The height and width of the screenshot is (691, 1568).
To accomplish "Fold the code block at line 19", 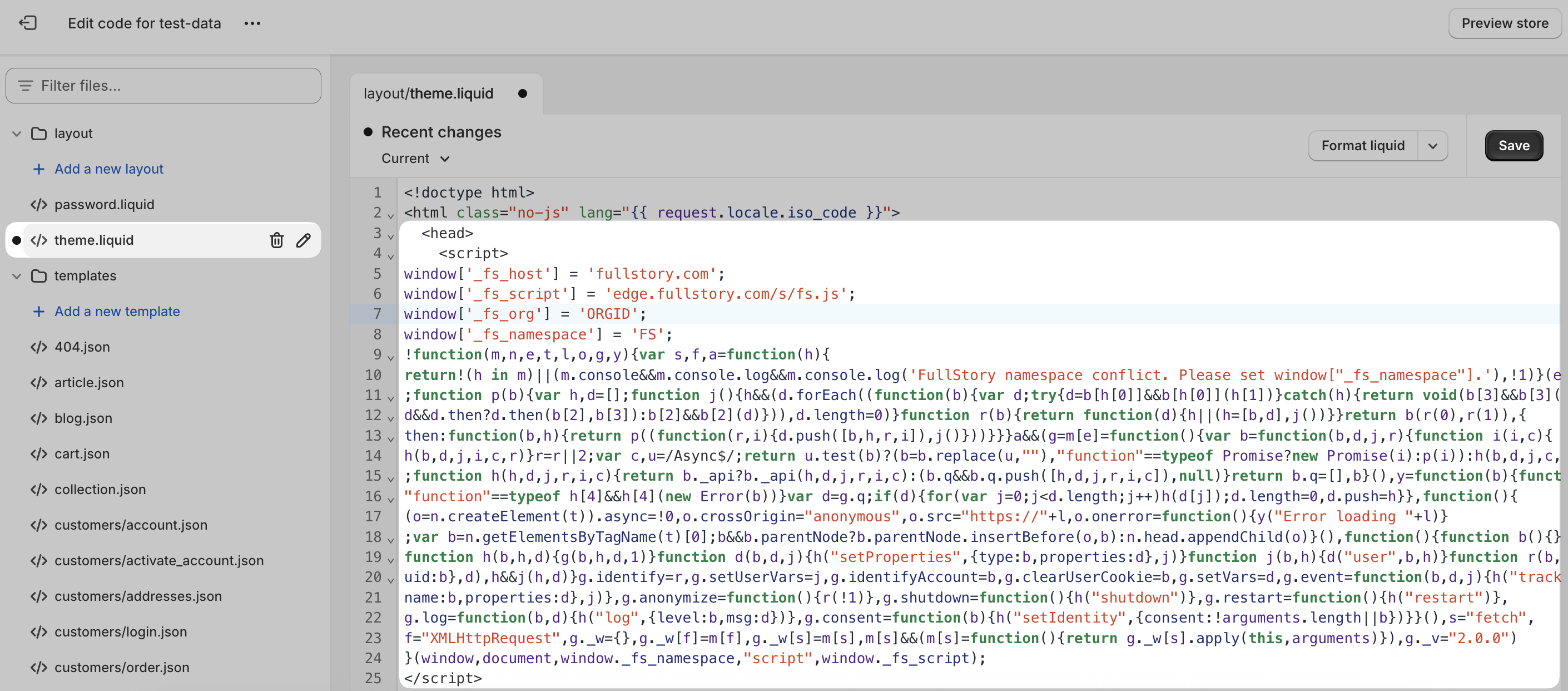I will (x=391, y=560).
